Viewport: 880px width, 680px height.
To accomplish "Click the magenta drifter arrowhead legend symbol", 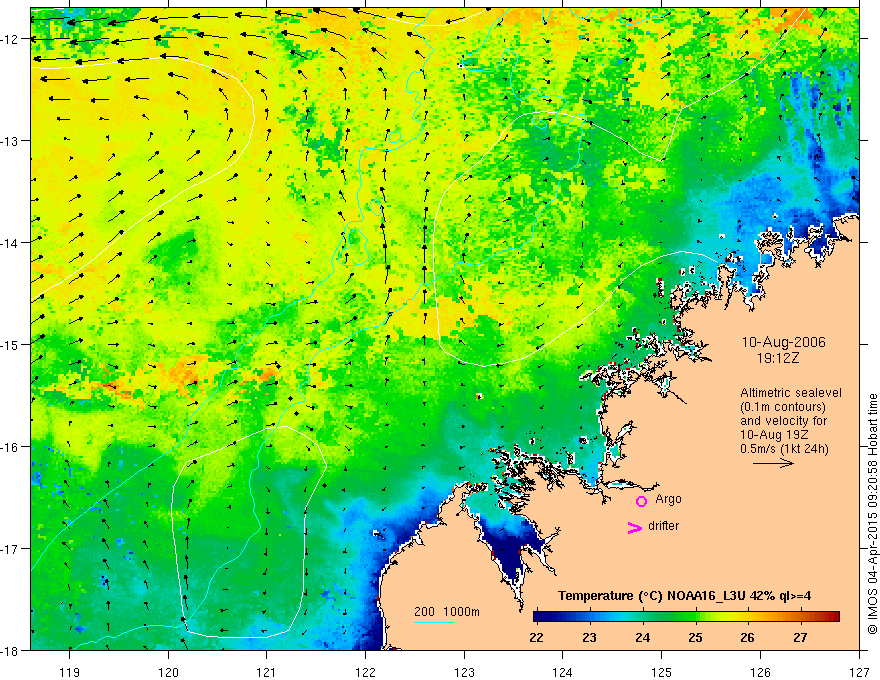I will coord(635,527).
